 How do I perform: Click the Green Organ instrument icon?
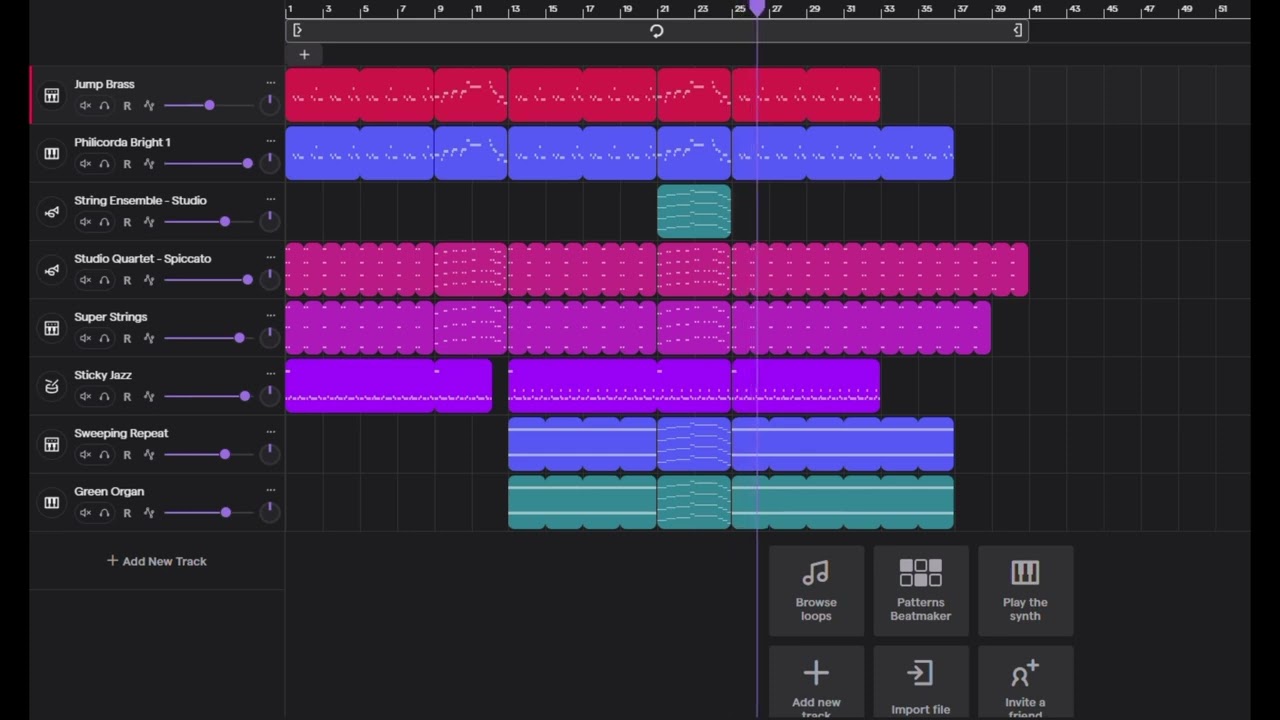tap(51, 502)
